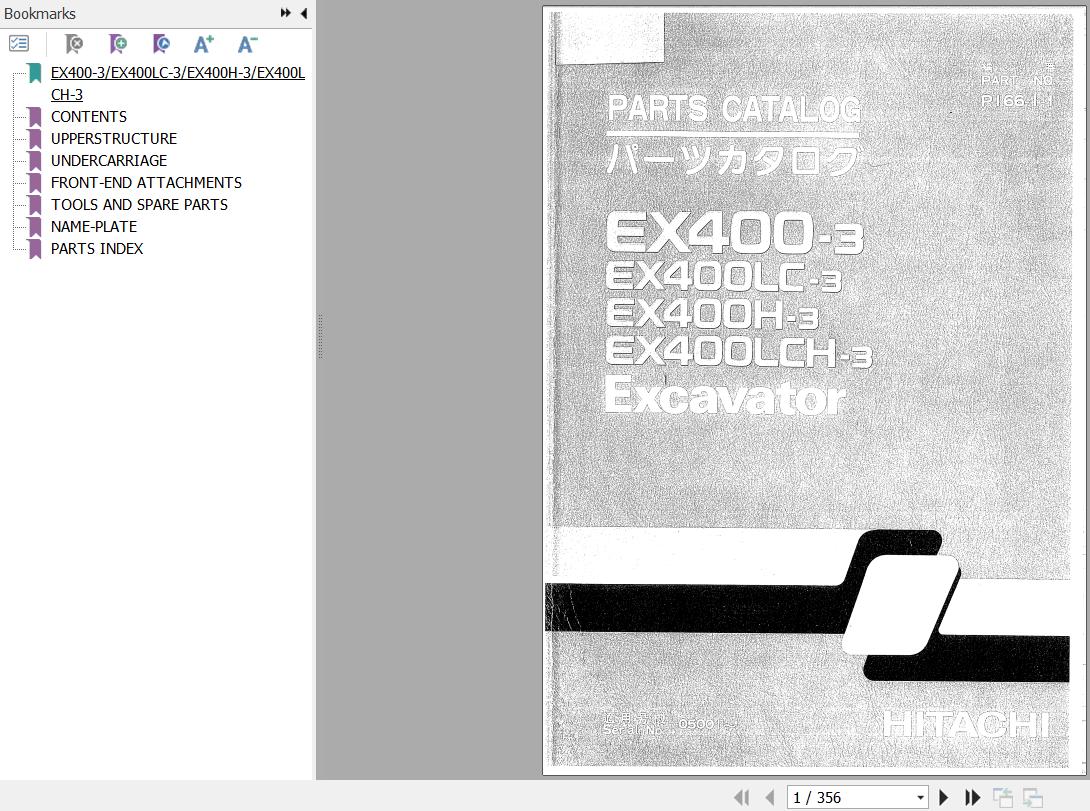The image size is (1090, 811).
Task: Click the bookmark ribbon icon beside CONTENTS
Action: click(35, 117)
